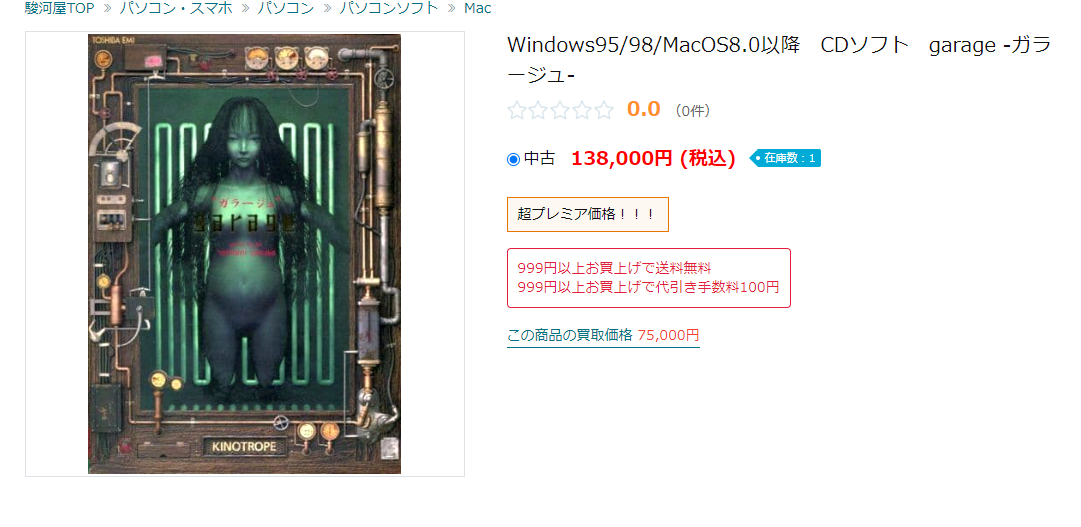Viewport: 1081px width, 527px height.
Task: Click the fifth rating star
Action: click(603, 110)
